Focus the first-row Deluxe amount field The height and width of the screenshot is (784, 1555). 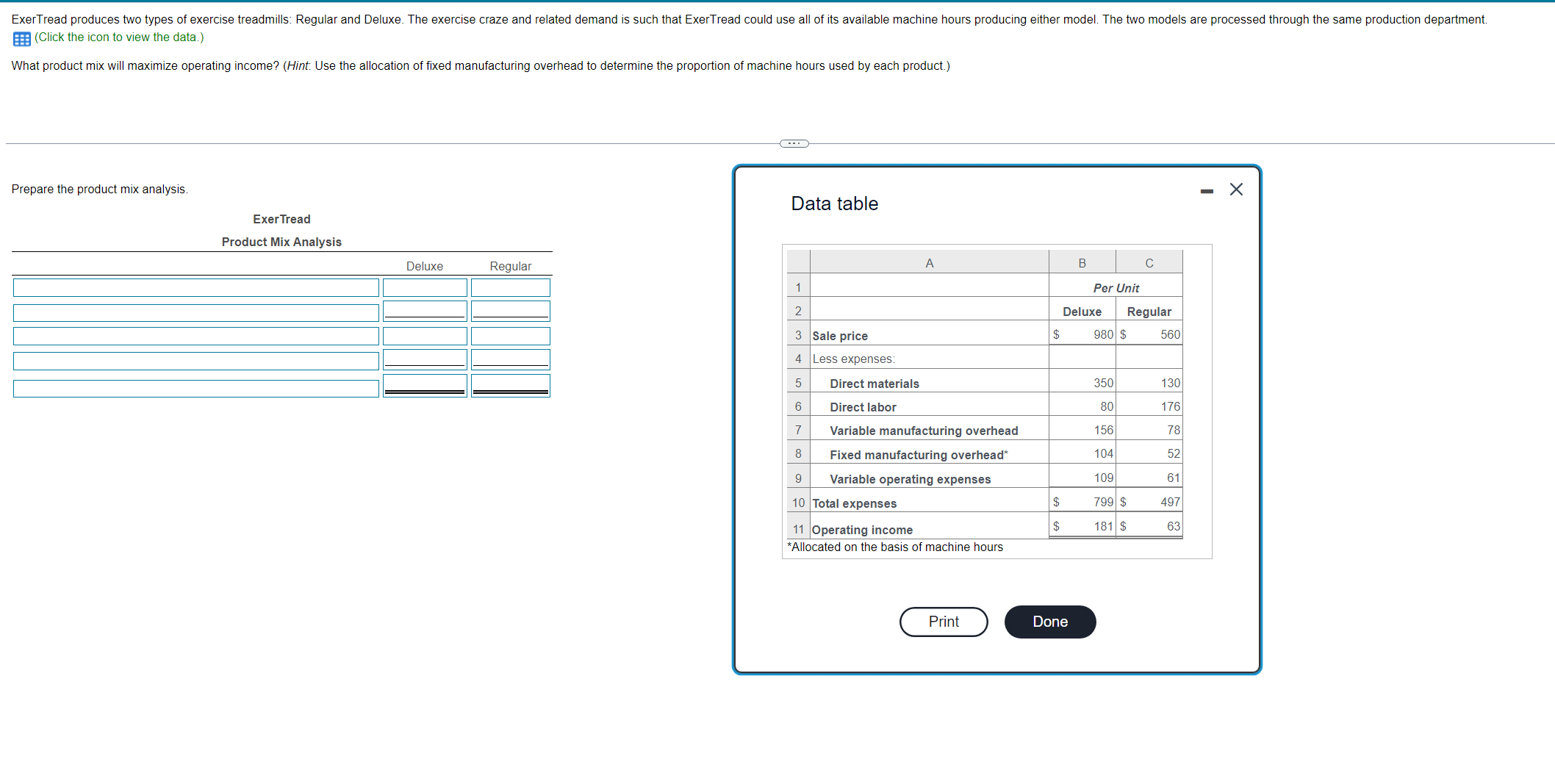(425, 287)
